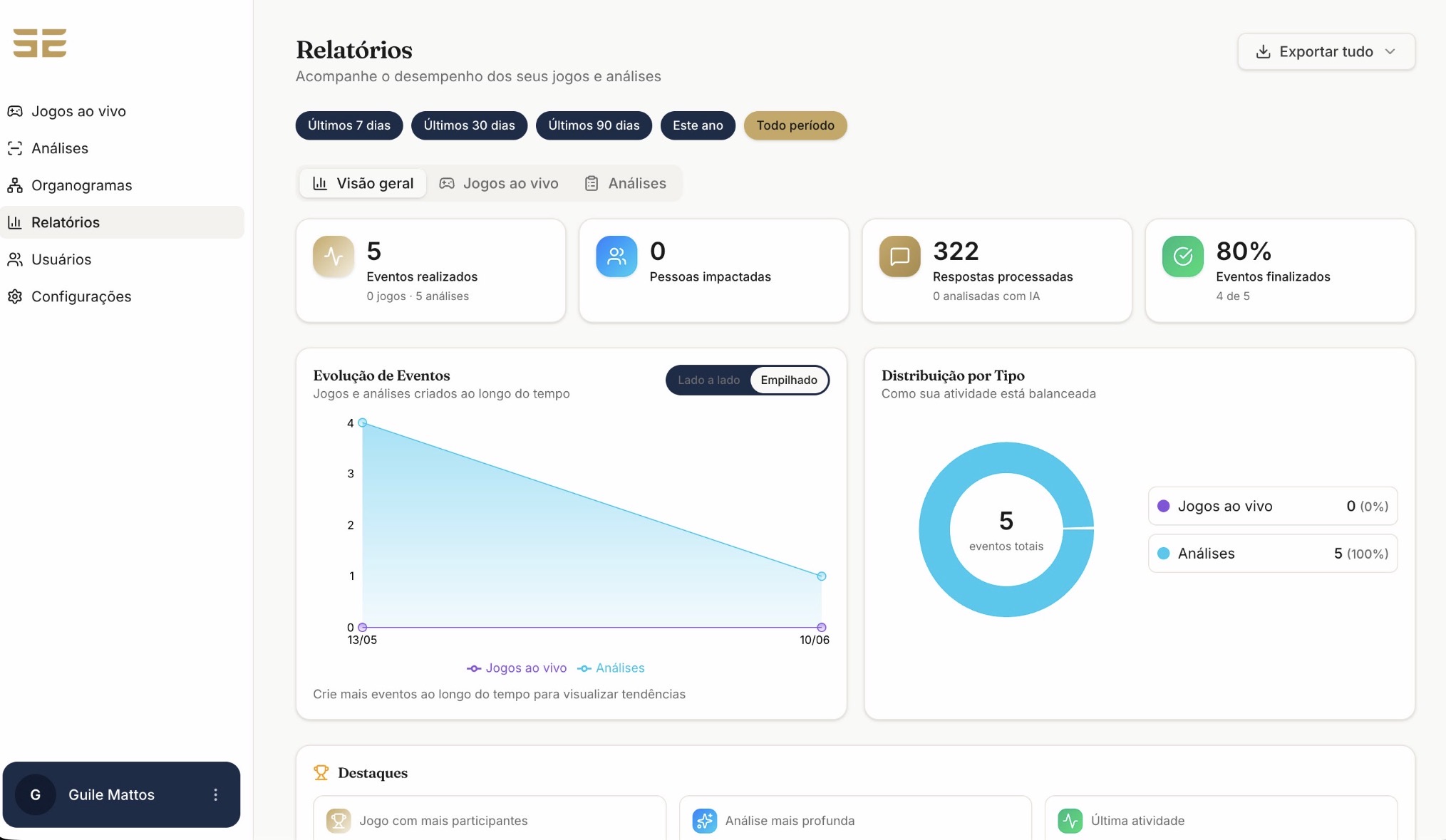Screen dimensions: 1446x840
Task: Open Configurações gear icon in sidebar
Action: (15, 296)
